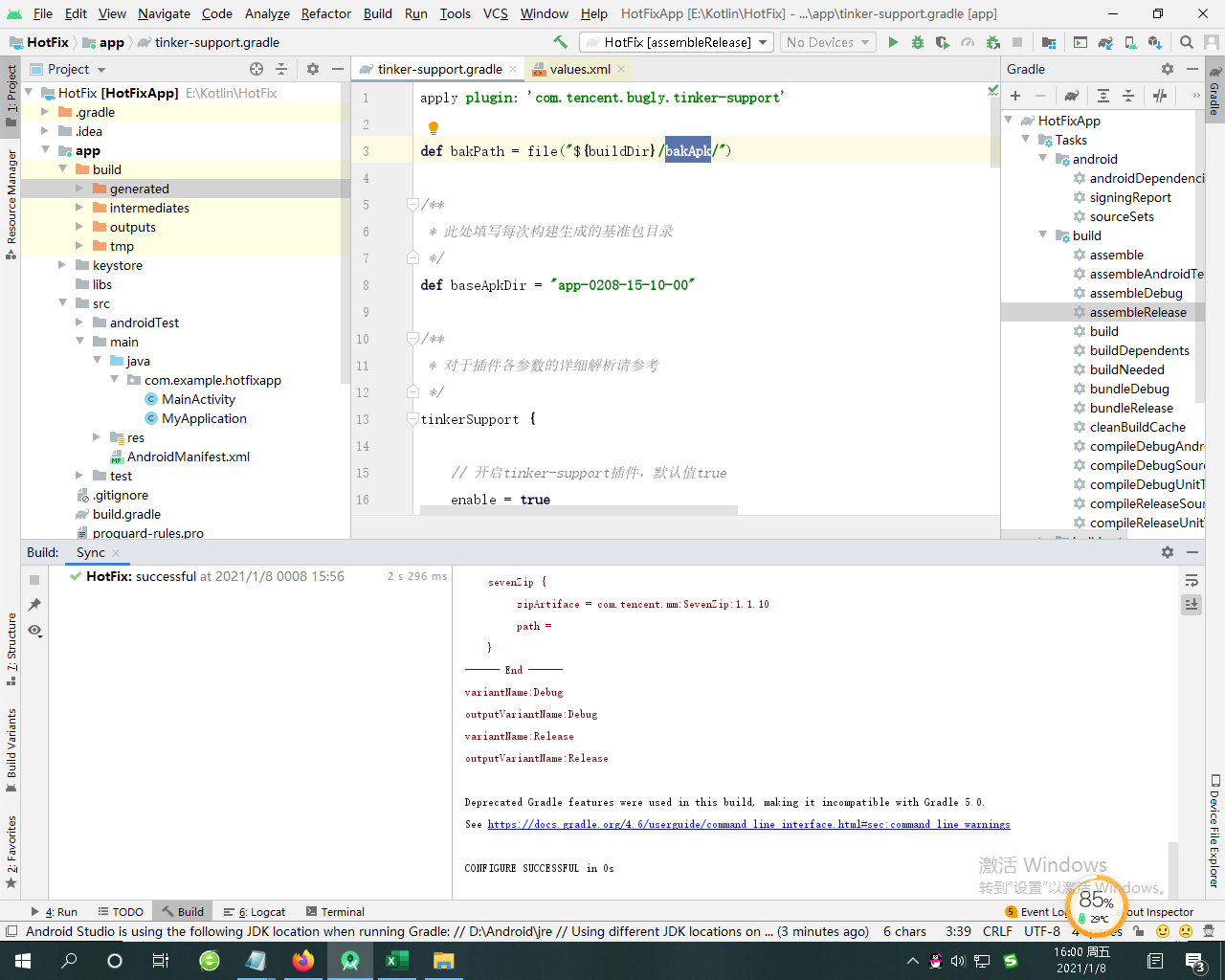Viewport: 1225px width, 980px height.
Task: Open the Refactor menu
Action: [x=326, y=13]
